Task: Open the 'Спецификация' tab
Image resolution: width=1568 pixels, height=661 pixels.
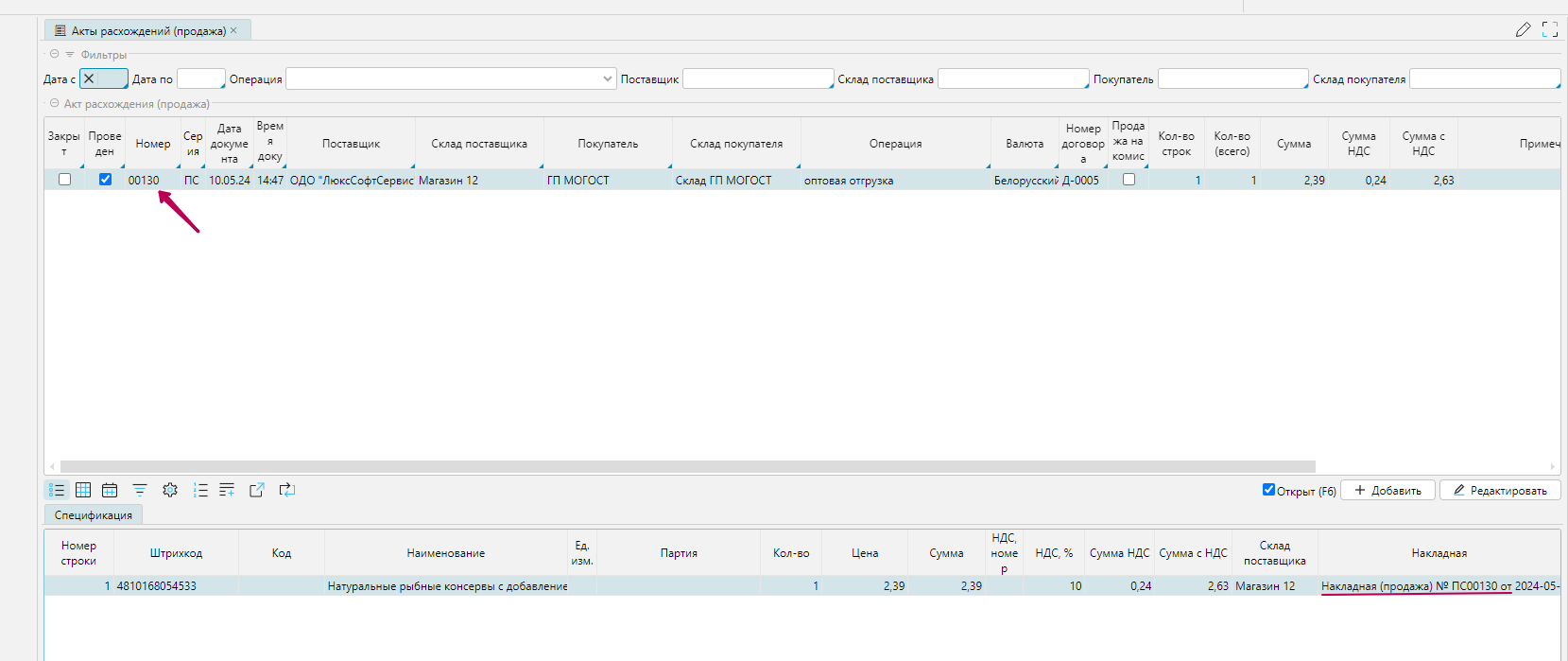Action: click(93, 515)
